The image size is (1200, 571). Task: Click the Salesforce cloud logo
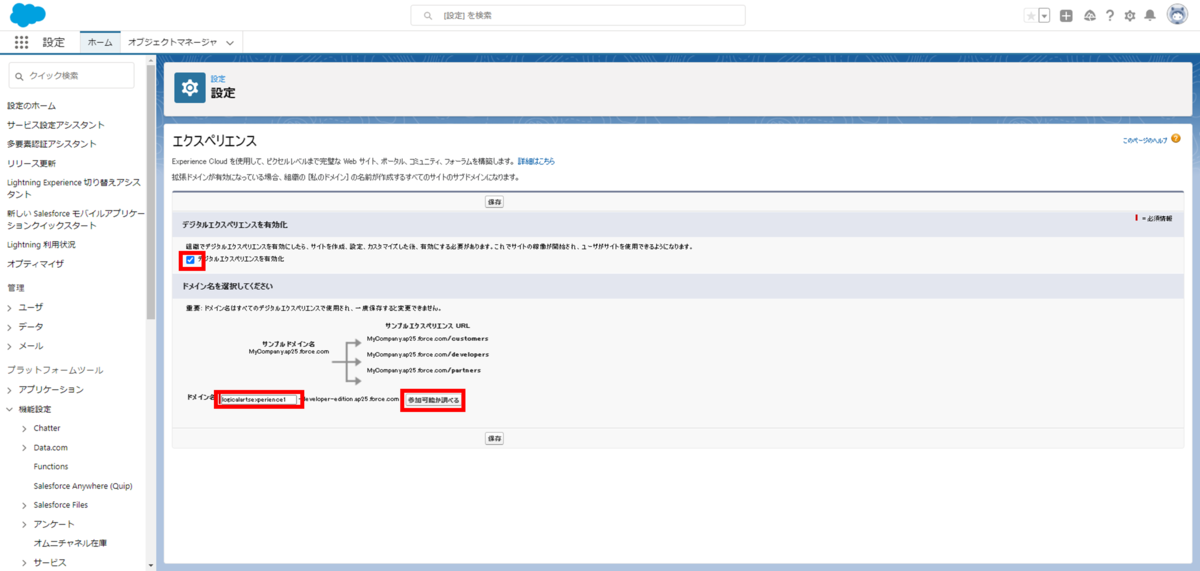click(x=28, y=15)
